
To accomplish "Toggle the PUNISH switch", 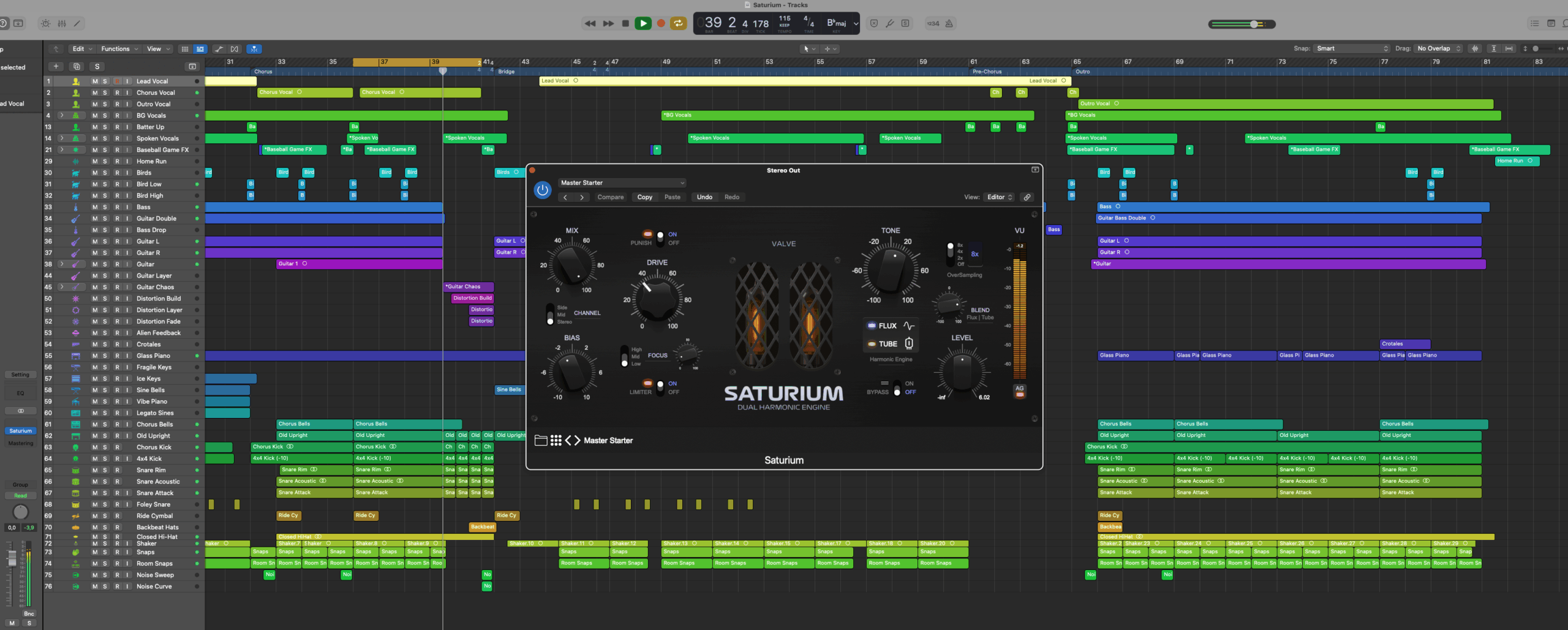I will pos(660,238).
